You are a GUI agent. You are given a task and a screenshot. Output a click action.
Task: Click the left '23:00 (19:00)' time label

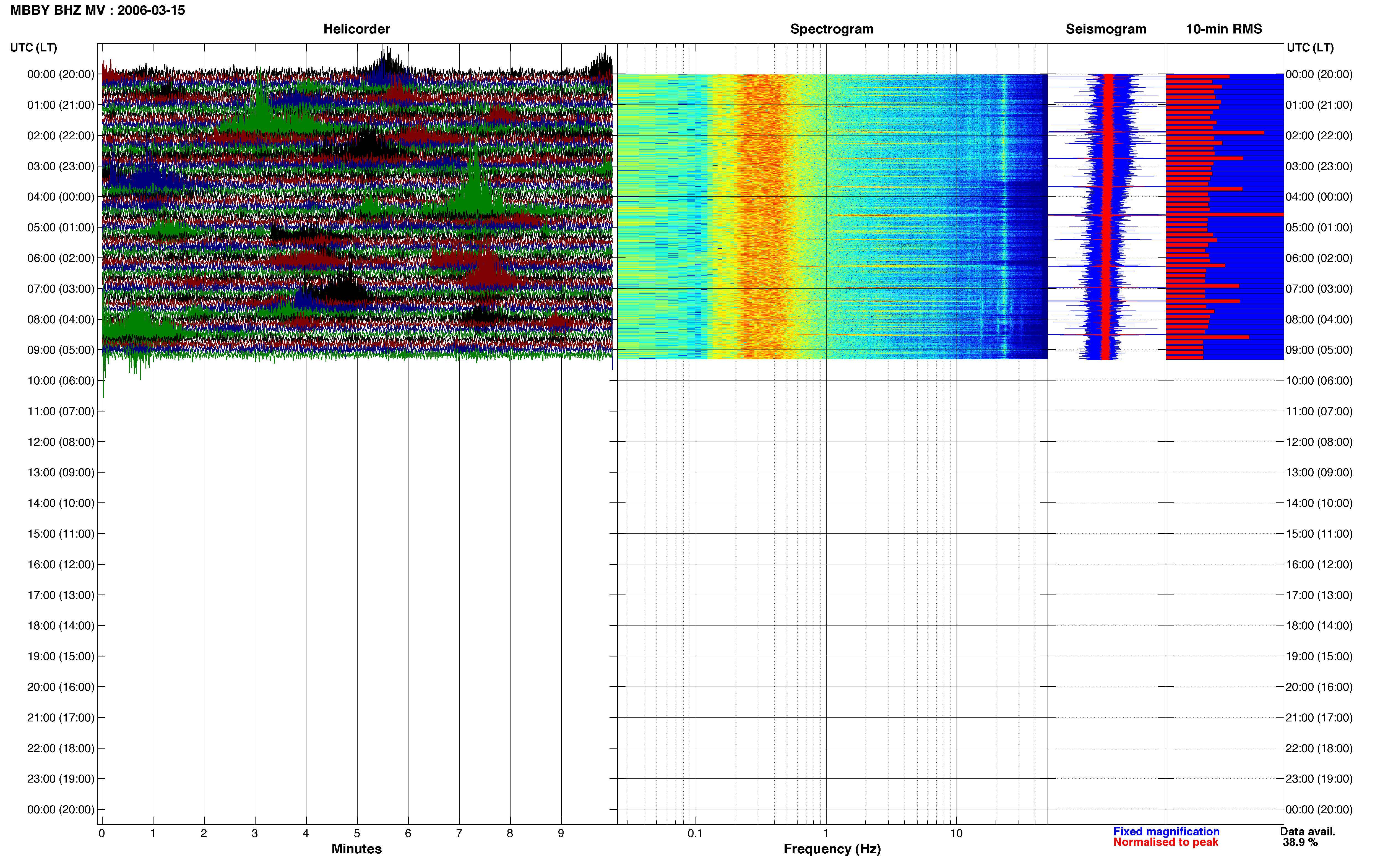coord(61,779)
